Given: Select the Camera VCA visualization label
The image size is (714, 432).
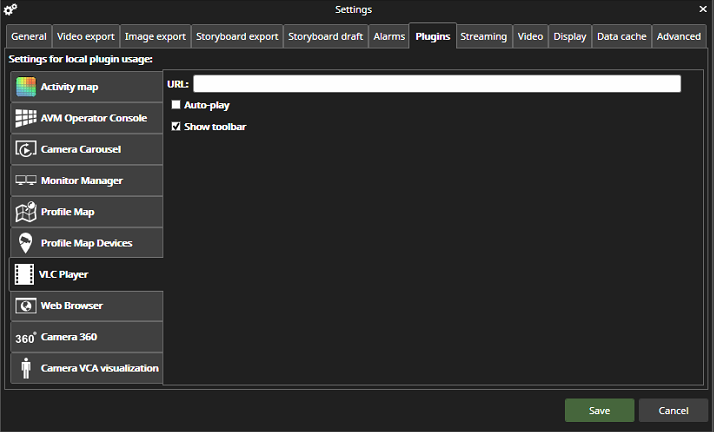Looking at the screenshot, I should pos(100,368).
